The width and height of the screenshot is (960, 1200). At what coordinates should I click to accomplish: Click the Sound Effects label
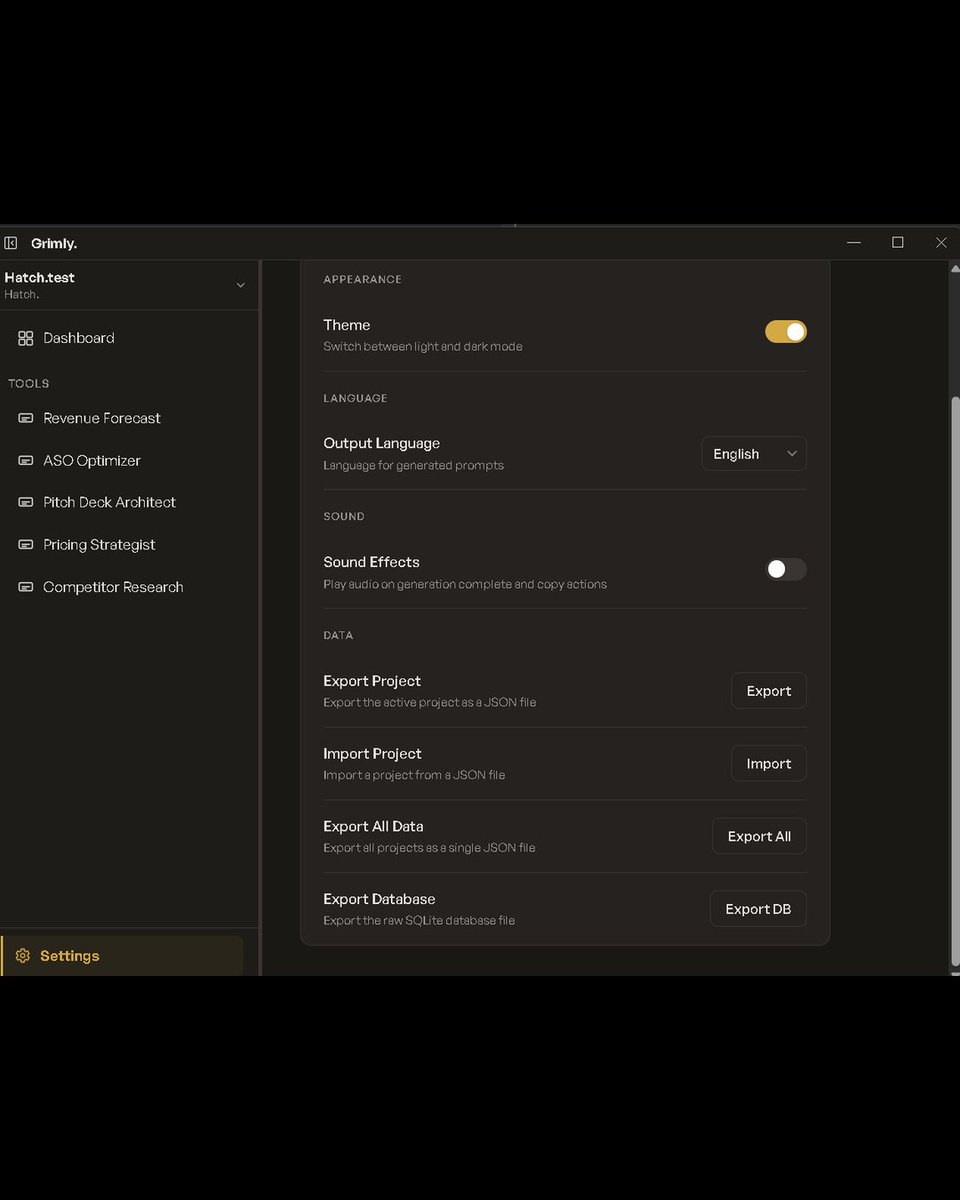click(372, 562)
